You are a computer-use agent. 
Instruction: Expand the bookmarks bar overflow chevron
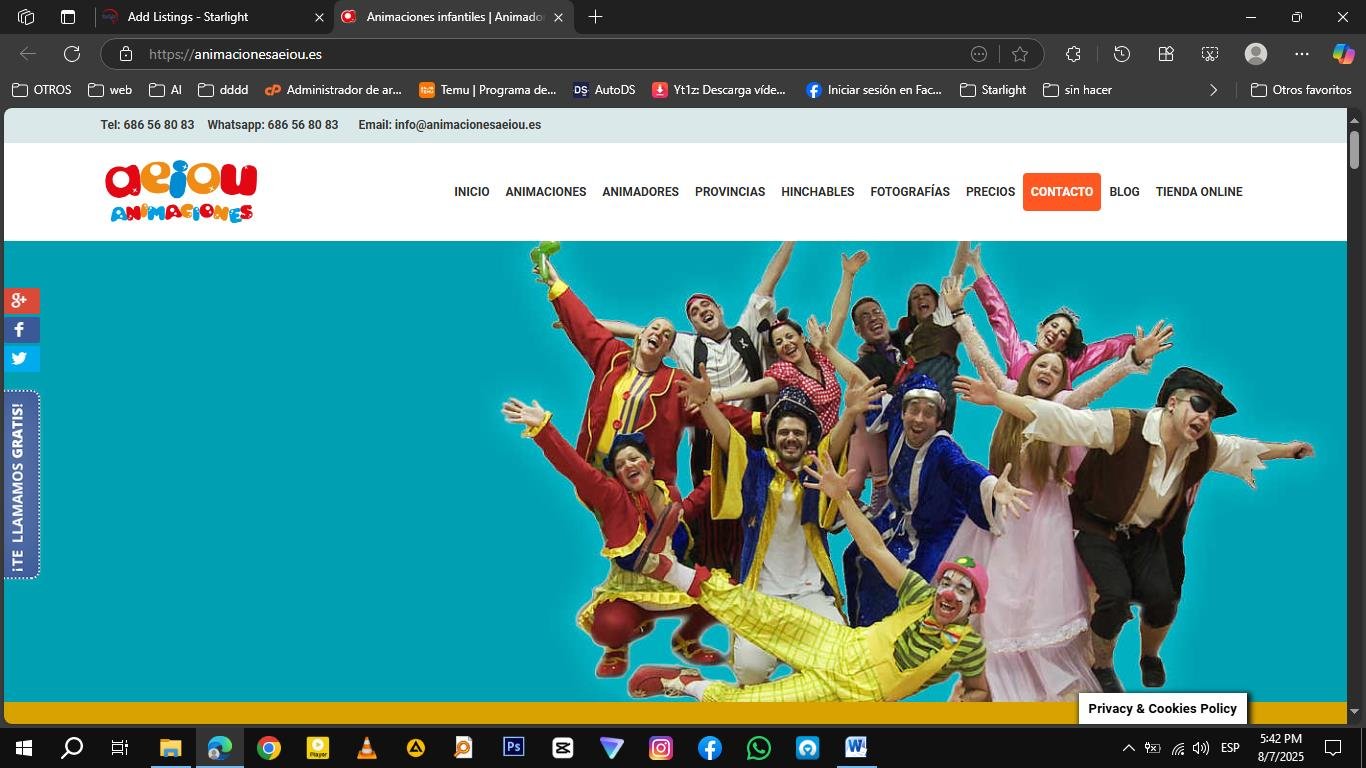1214,90
